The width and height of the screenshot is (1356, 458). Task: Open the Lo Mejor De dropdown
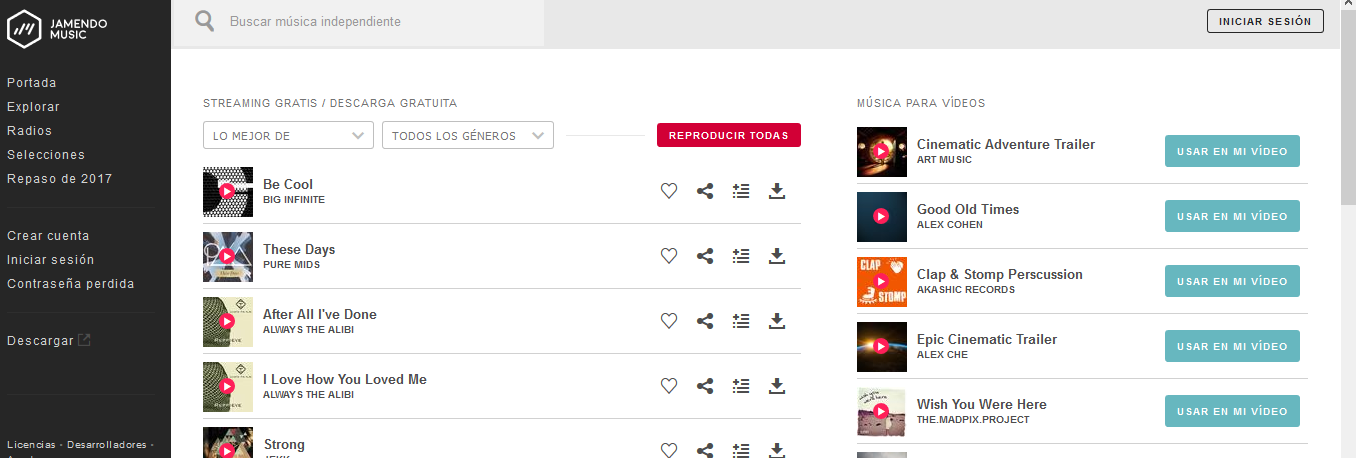click(x=288, y=135)
